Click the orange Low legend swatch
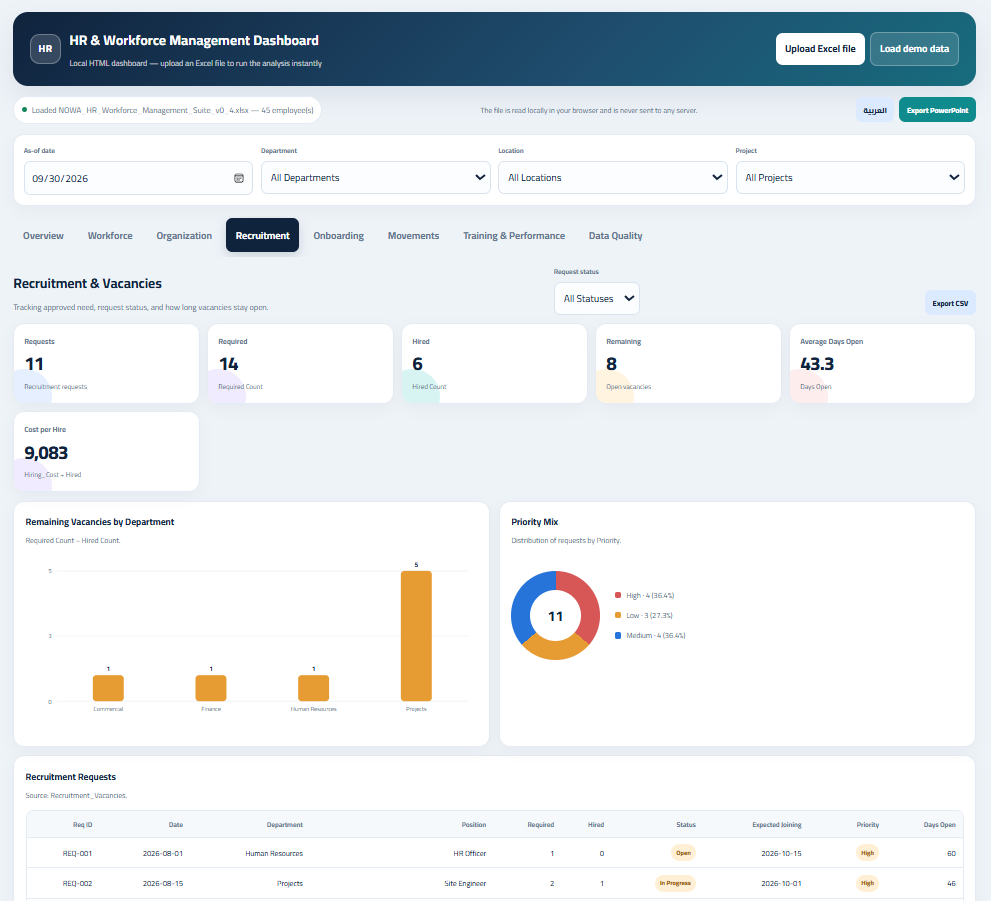 [x=618, y=615]
